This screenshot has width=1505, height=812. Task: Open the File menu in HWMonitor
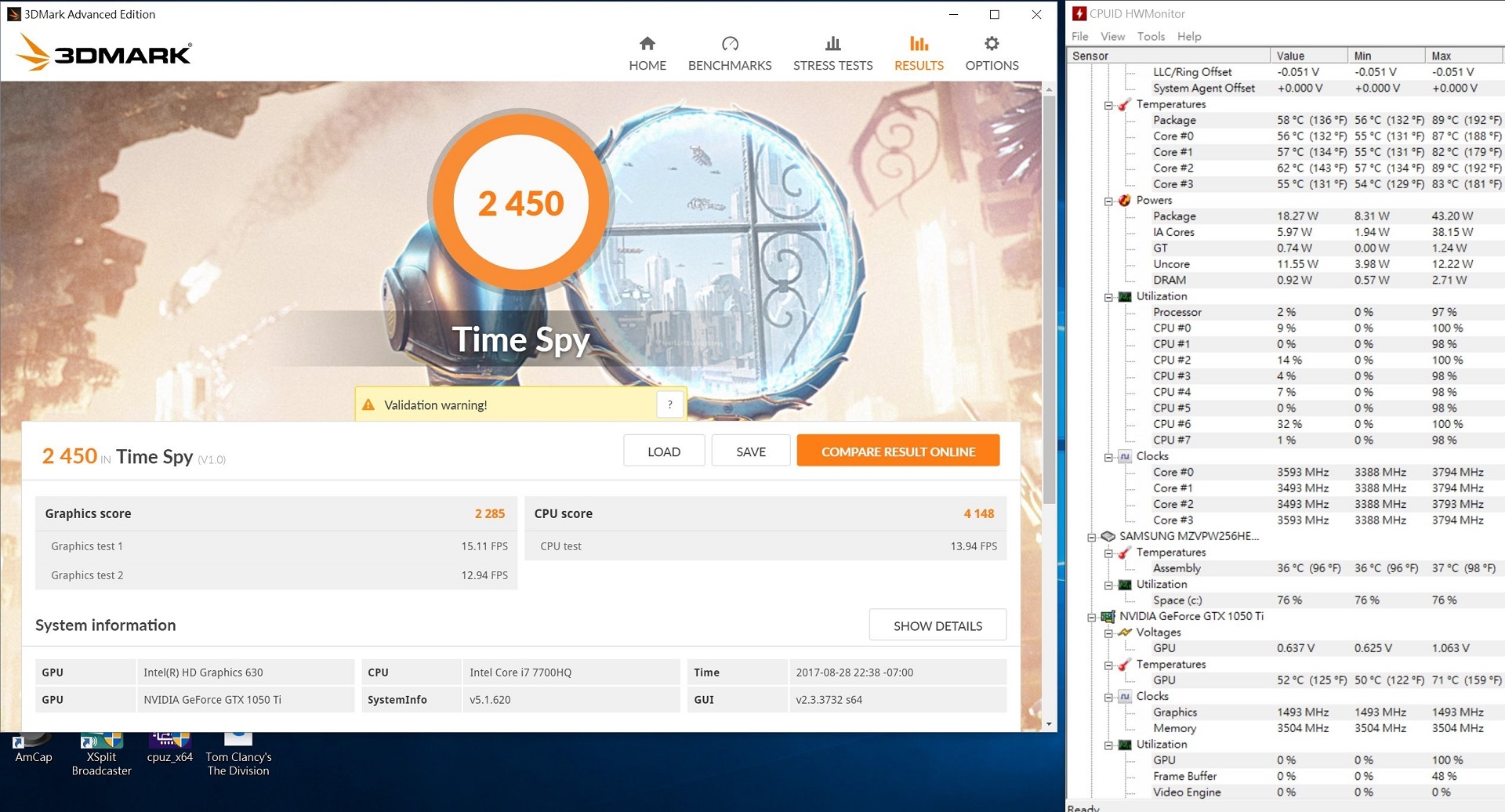pos(1079,36)
